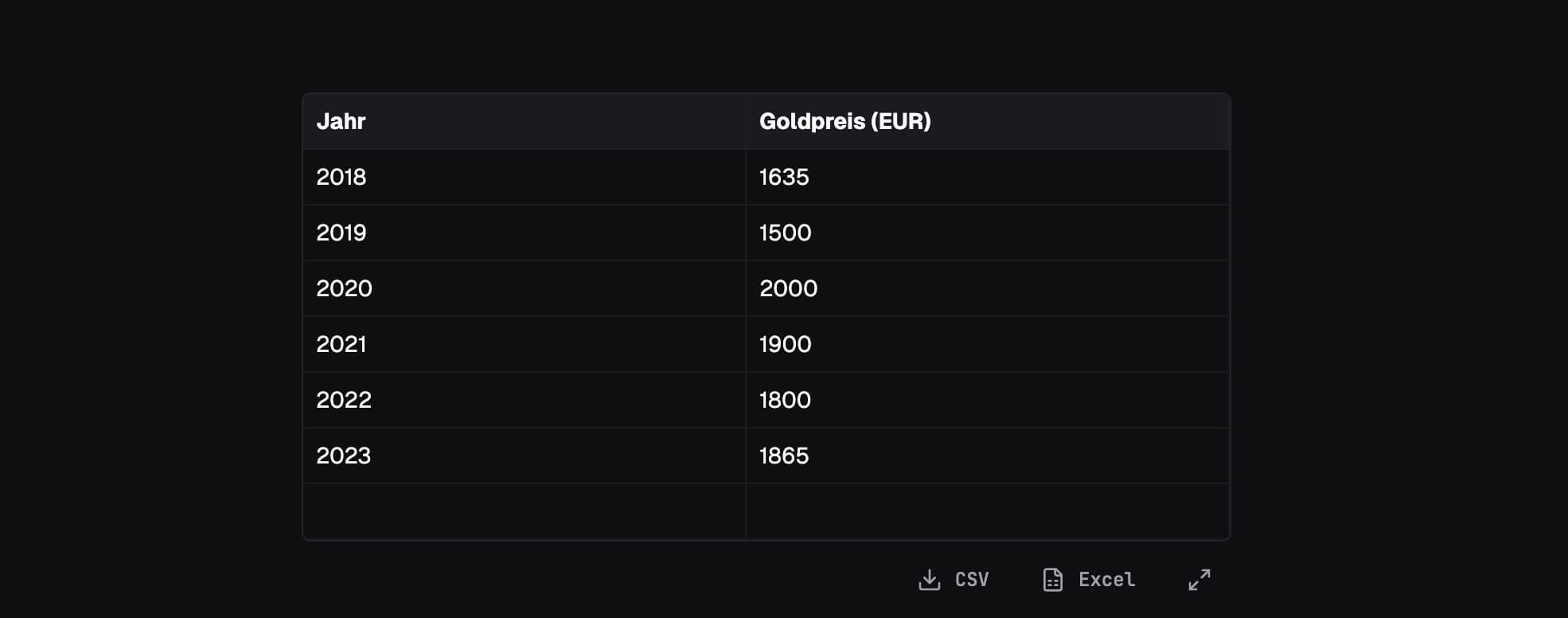Screen dimensions: 1568x618
Task: Click the 2021 year cell
Action: [524, 344]
